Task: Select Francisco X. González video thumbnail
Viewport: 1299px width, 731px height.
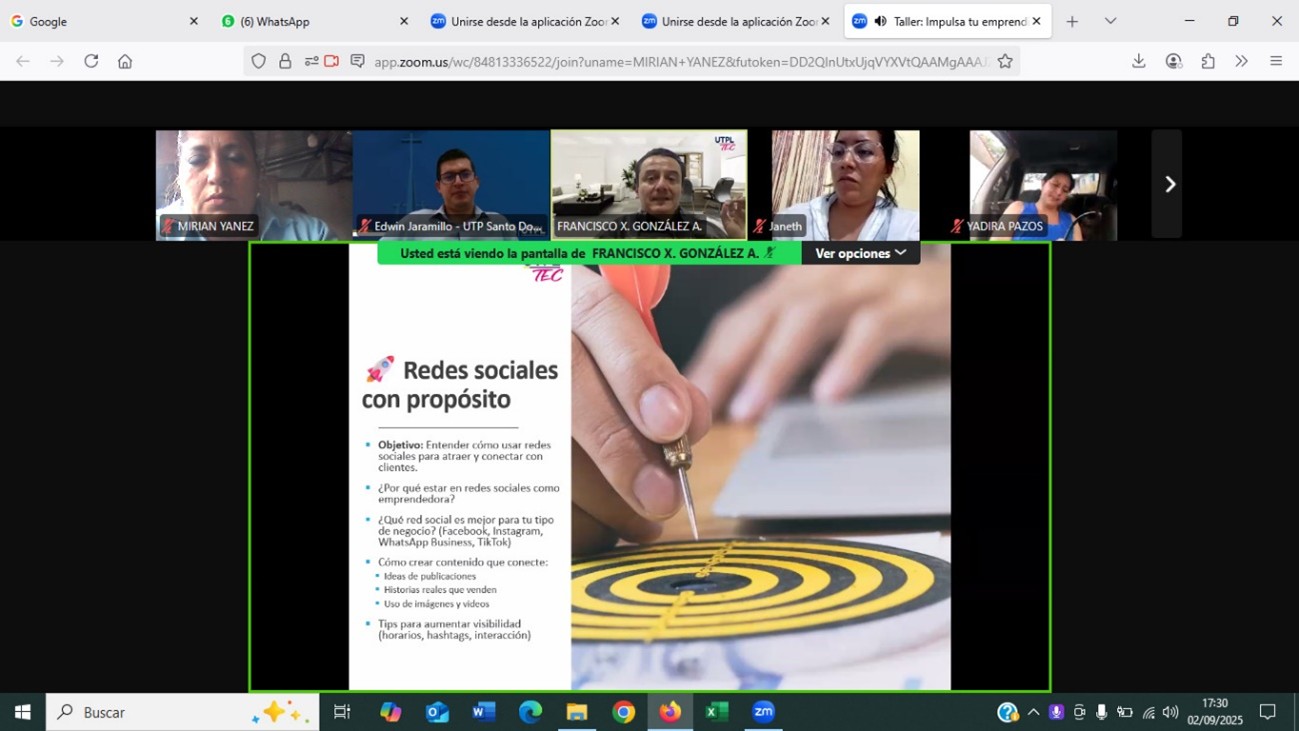Action: point(648,184)
